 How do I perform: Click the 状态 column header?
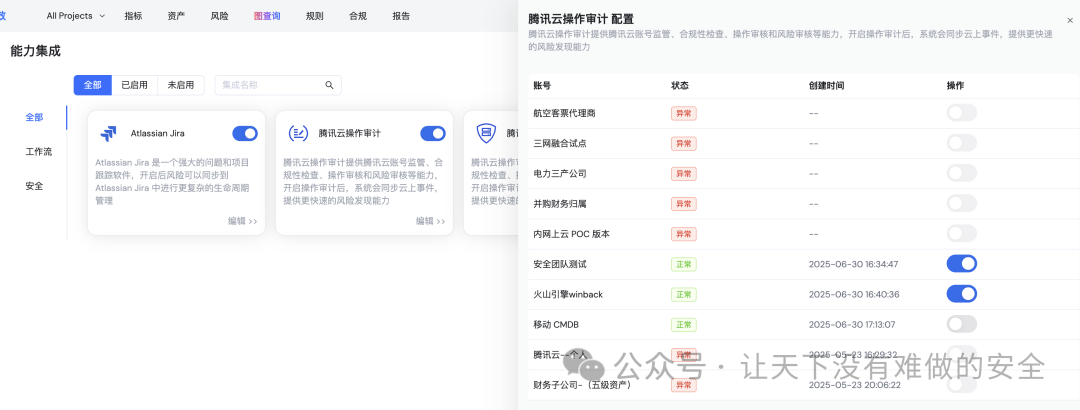point(680,86)
